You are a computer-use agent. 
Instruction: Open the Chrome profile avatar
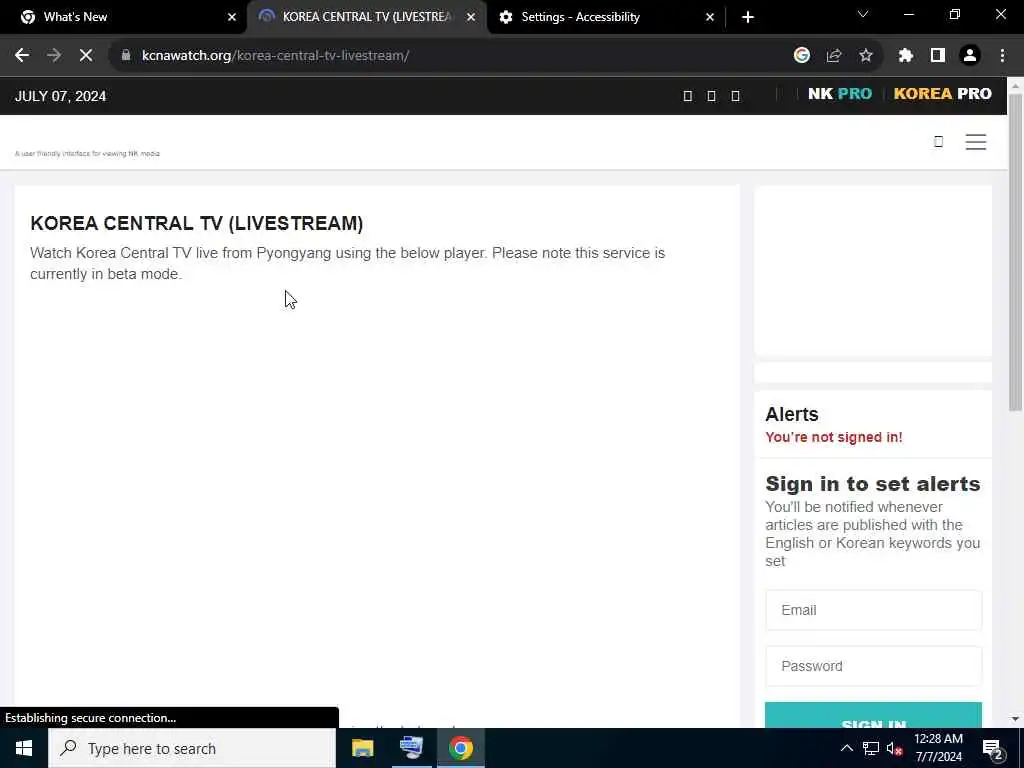tap(970, 56)
